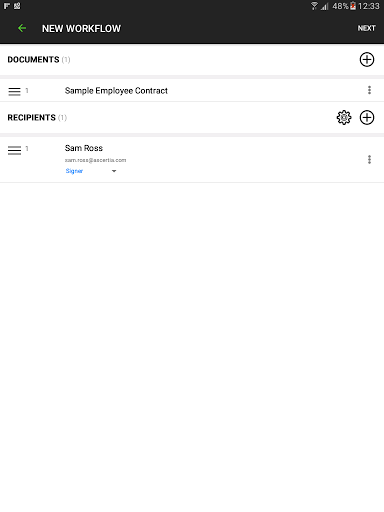The image size is (384, 512).
Task: Open recipients settings gear
Action: click(x=344, y=117)
